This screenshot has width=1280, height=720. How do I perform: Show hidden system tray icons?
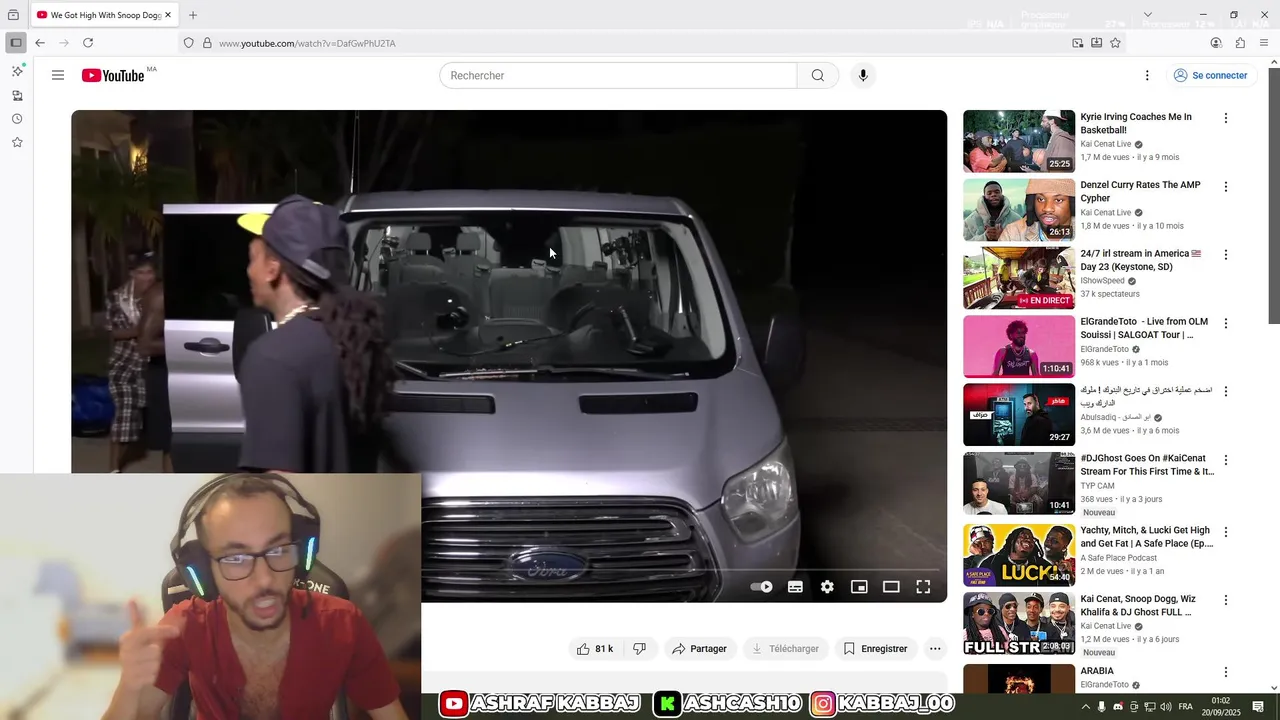click(x=1086, y=707)
